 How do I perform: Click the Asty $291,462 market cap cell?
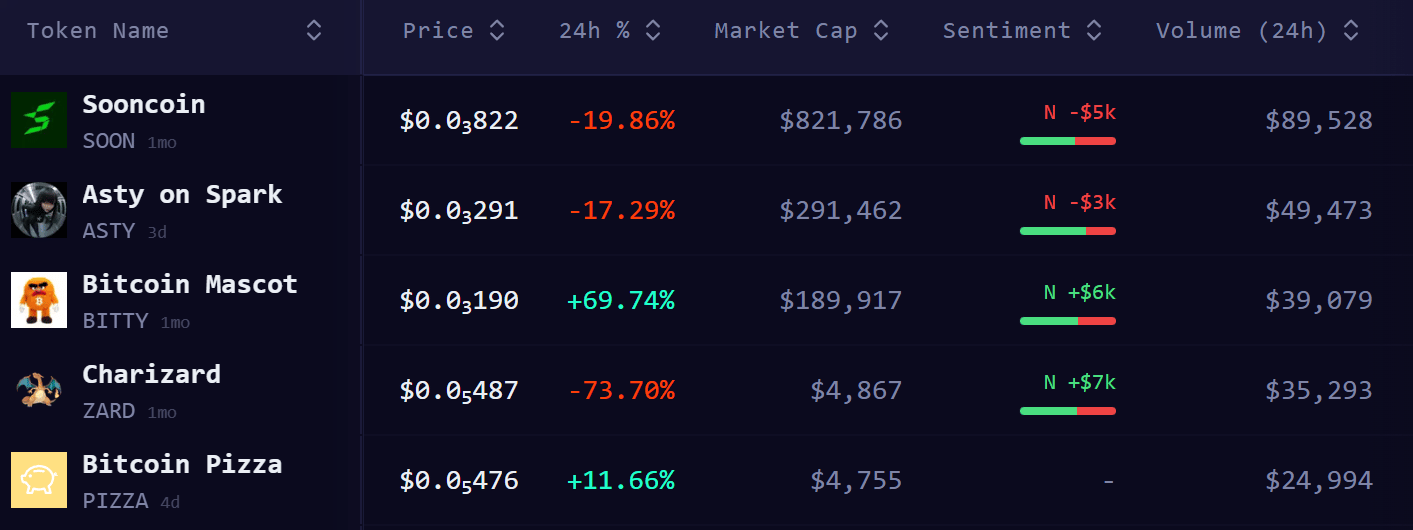[840, 211]
